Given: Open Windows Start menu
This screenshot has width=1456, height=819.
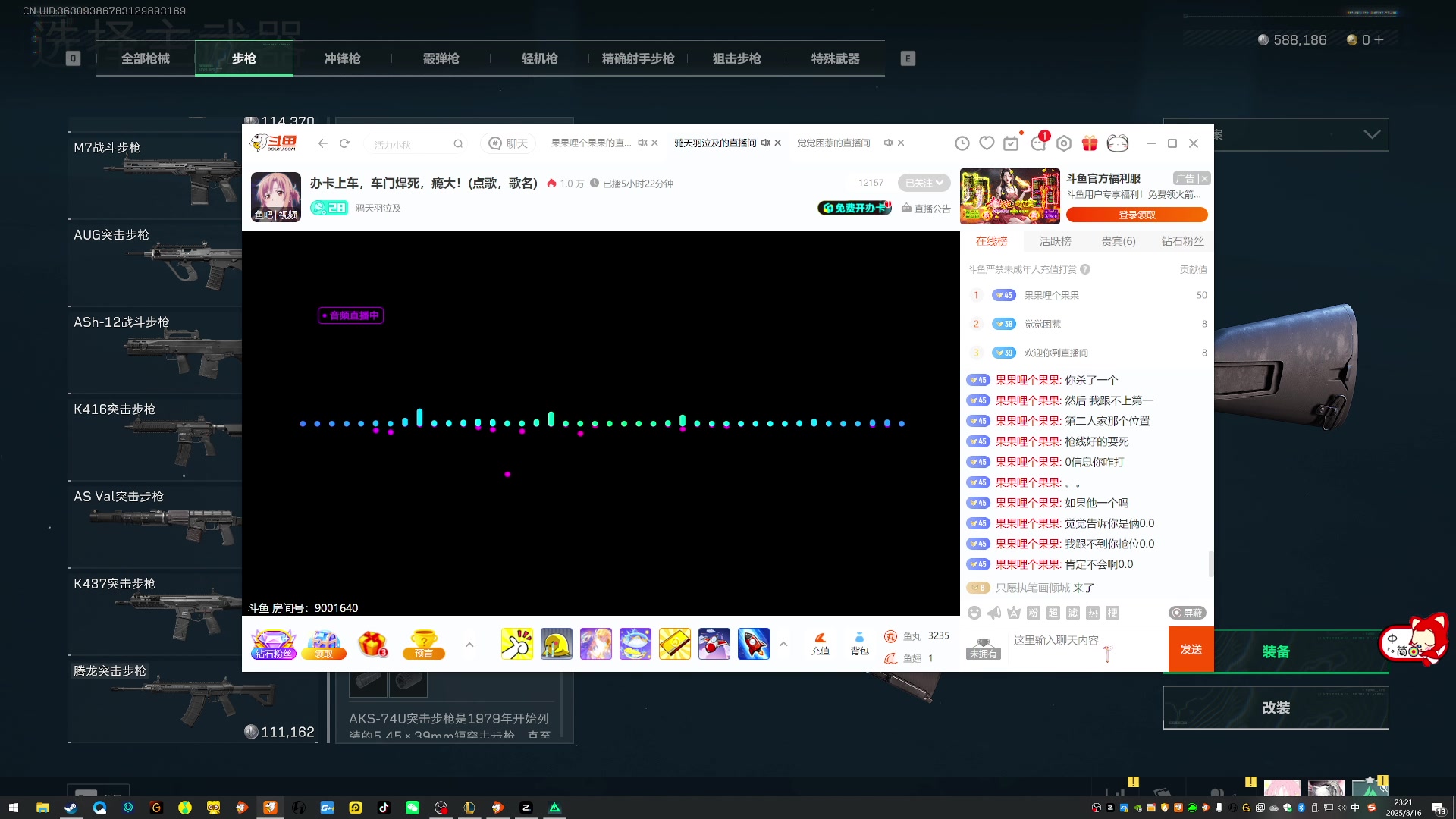Looking at the screenshot, I should click(13, 808).
